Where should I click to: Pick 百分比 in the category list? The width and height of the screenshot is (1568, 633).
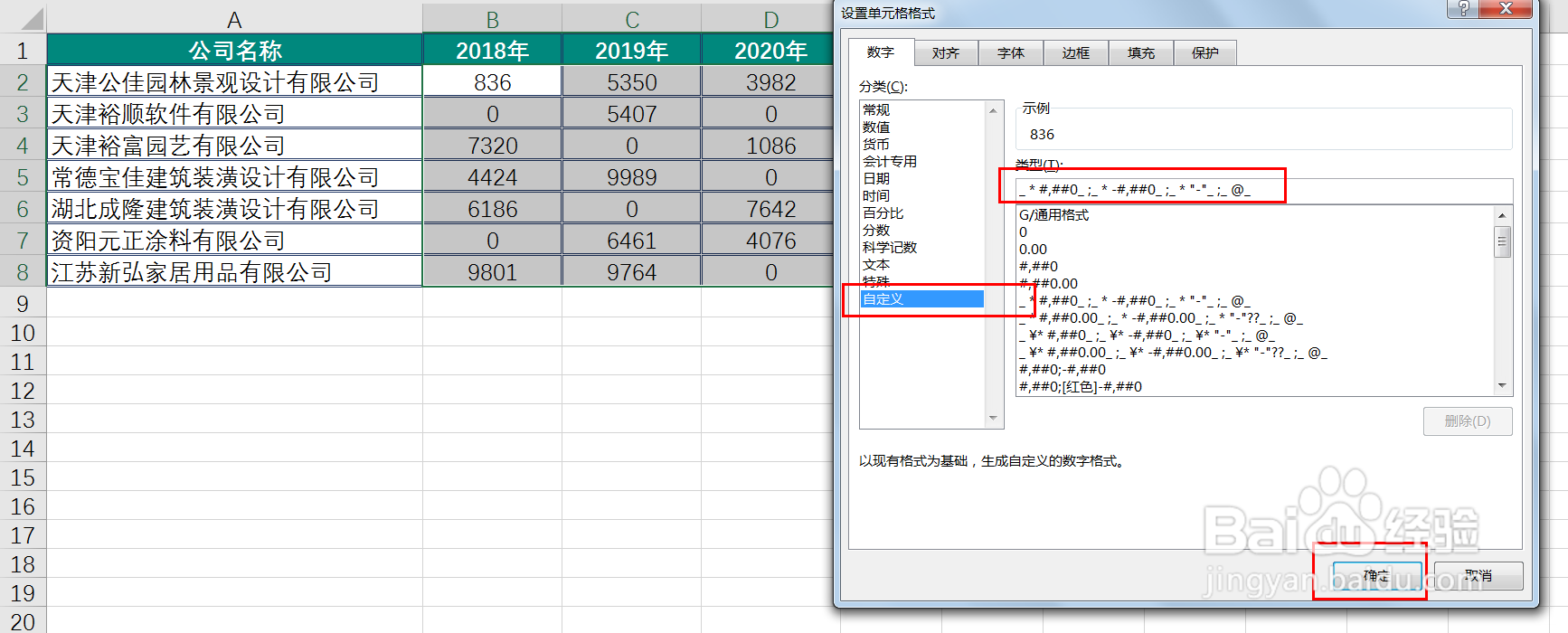tap(921, 213)
